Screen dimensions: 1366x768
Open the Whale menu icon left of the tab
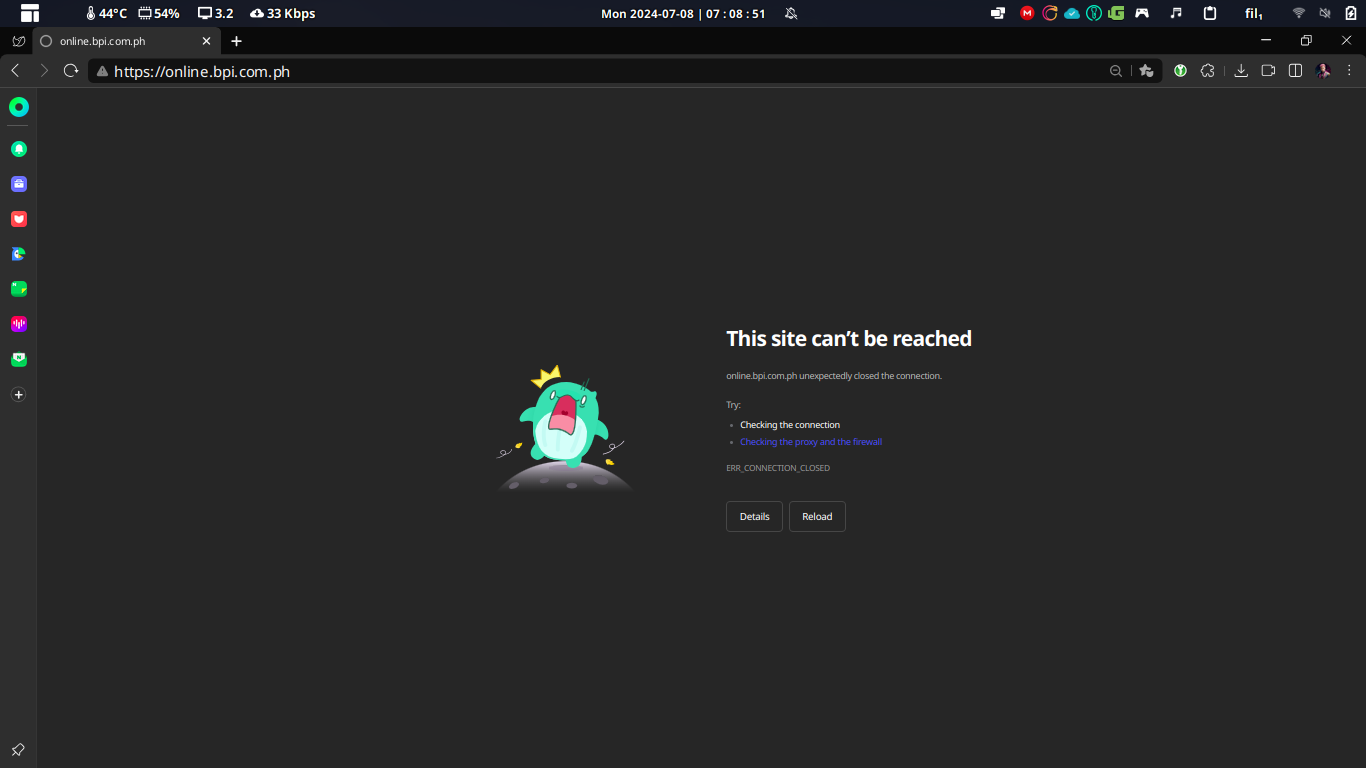(18, 41)
